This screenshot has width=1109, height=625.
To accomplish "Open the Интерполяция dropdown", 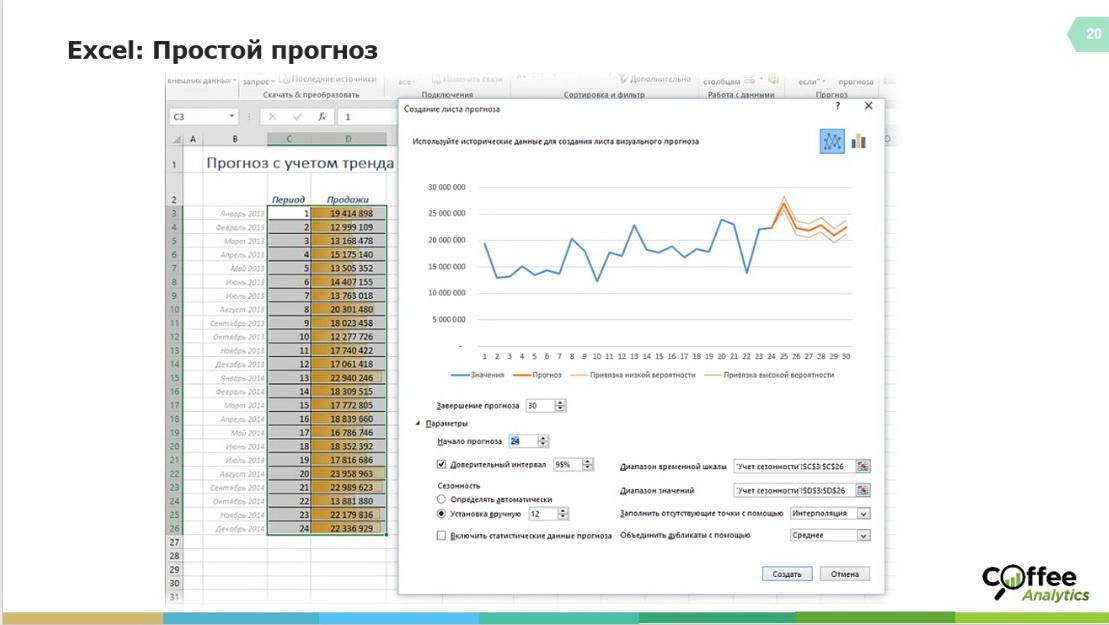I will click(863, 514).
